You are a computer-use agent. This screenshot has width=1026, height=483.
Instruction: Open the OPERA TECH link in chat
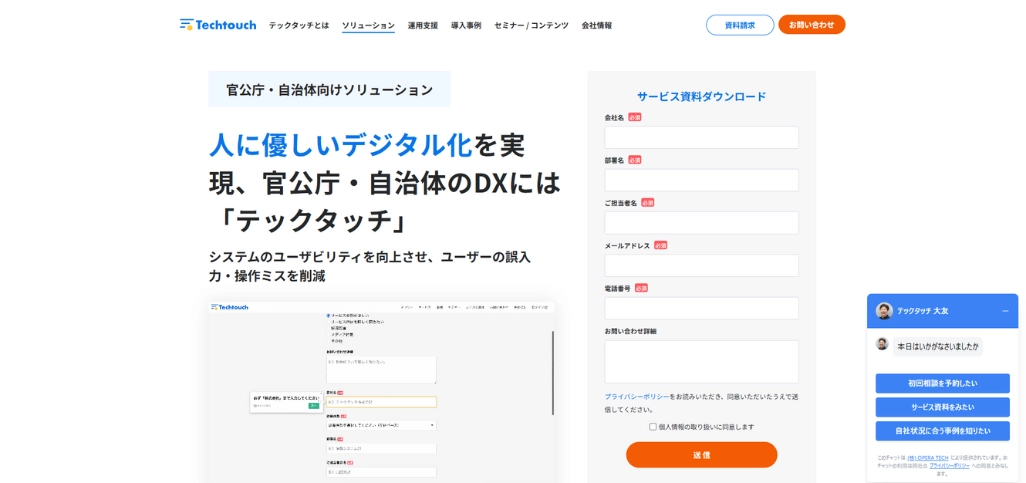coord(928,457)
